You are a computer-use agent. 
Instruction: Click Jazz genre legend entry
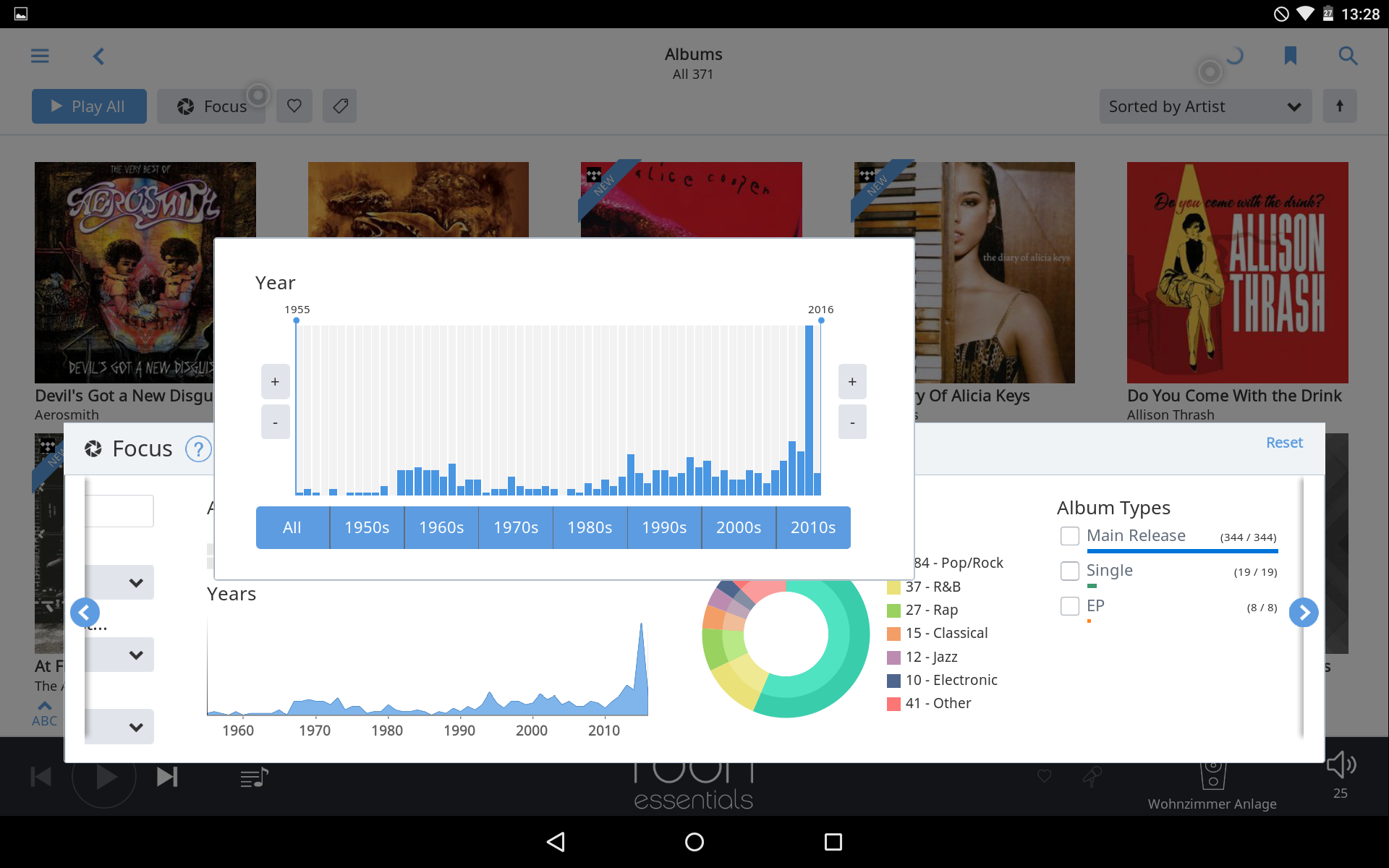click(x=922, y=658)
